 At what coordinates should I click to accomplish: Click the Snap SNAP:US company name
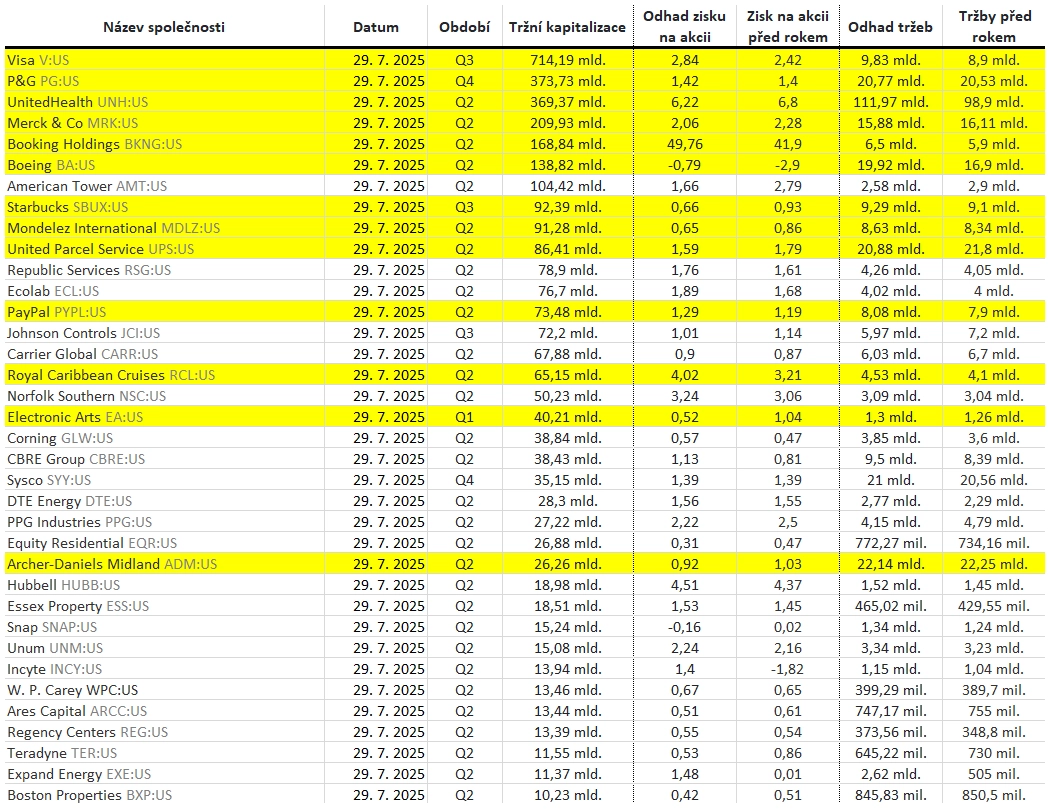click(x=52, y=627)
